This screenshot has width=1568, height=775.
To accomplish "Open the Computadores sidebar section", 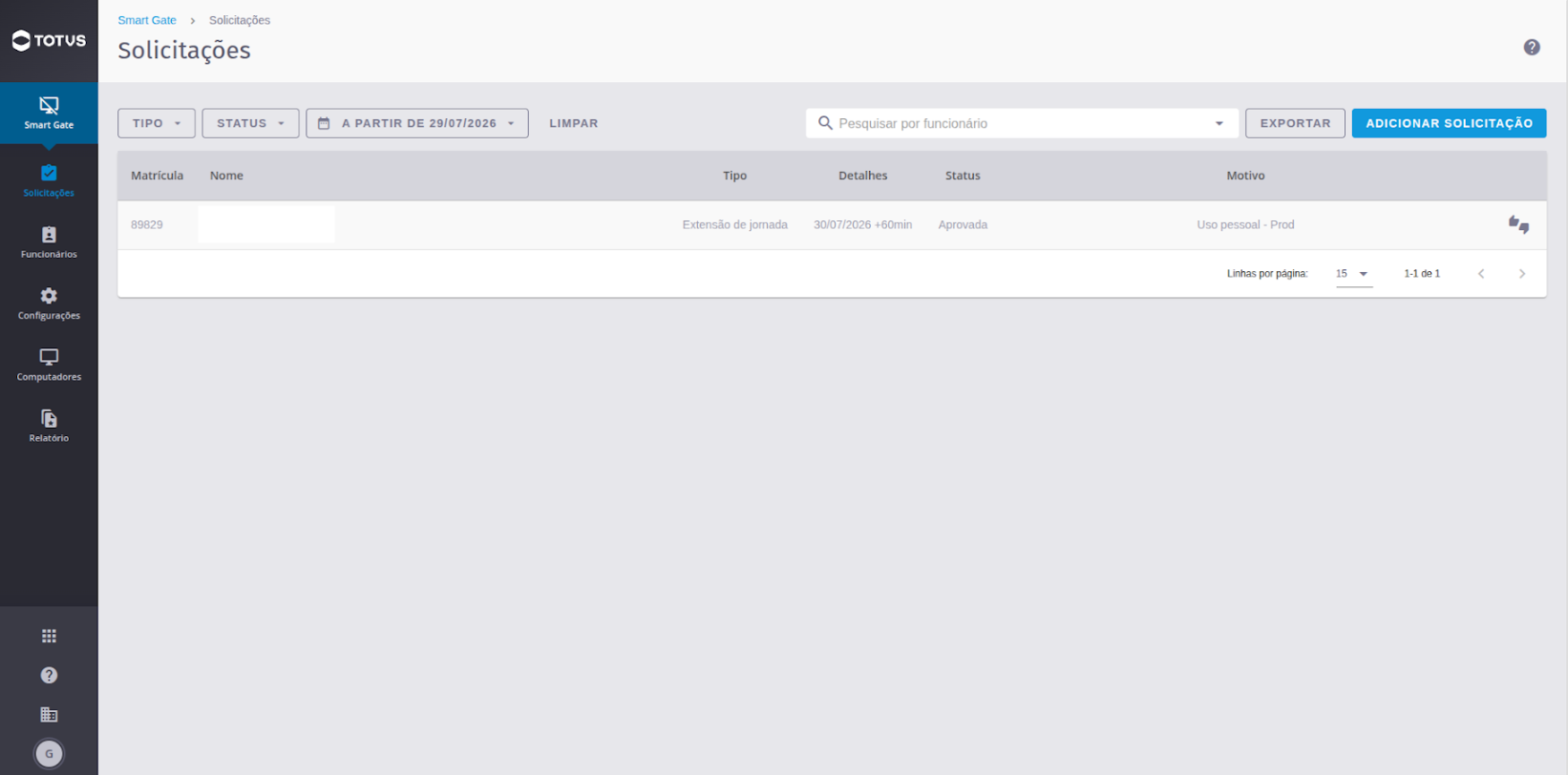I will (x=49, y=365).
